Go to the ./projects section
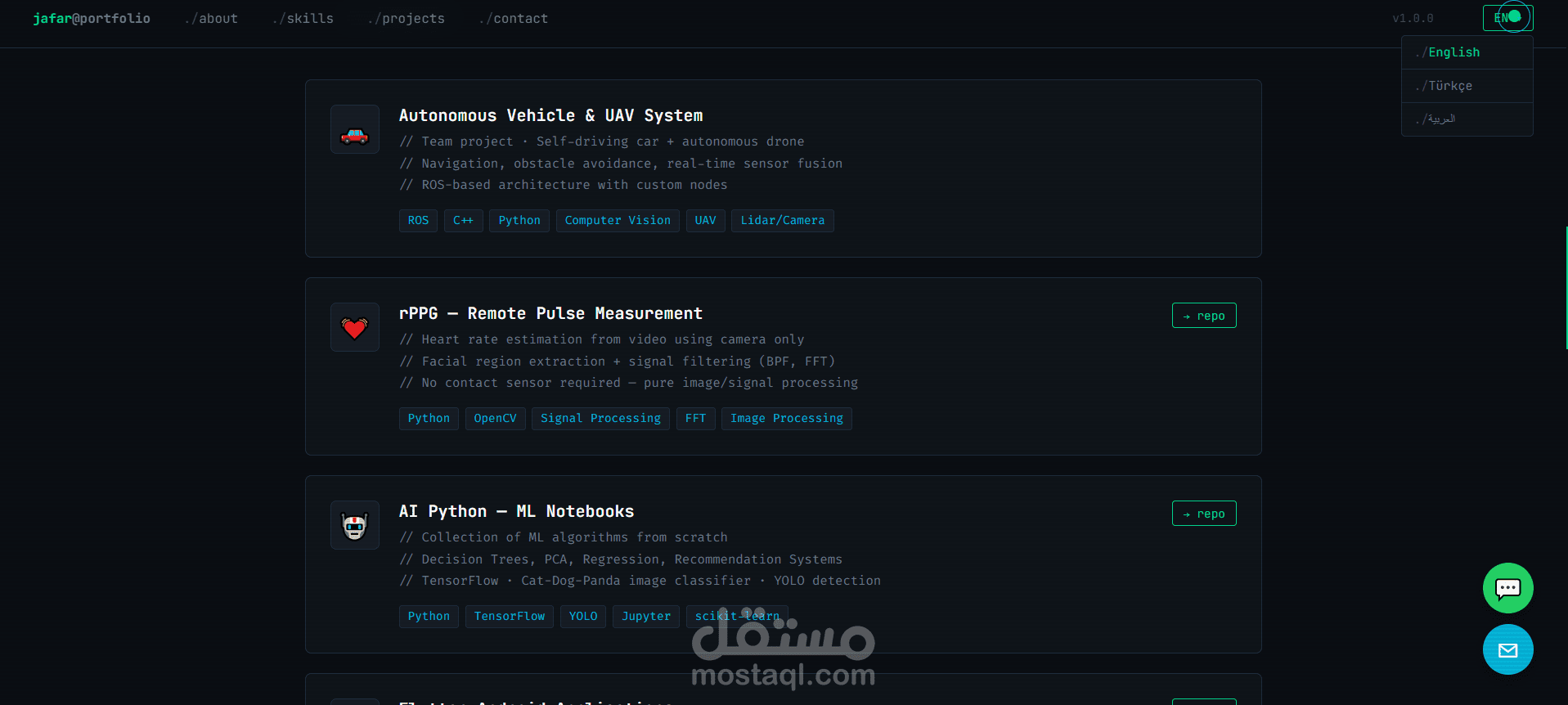 click(x=406, y=19)
